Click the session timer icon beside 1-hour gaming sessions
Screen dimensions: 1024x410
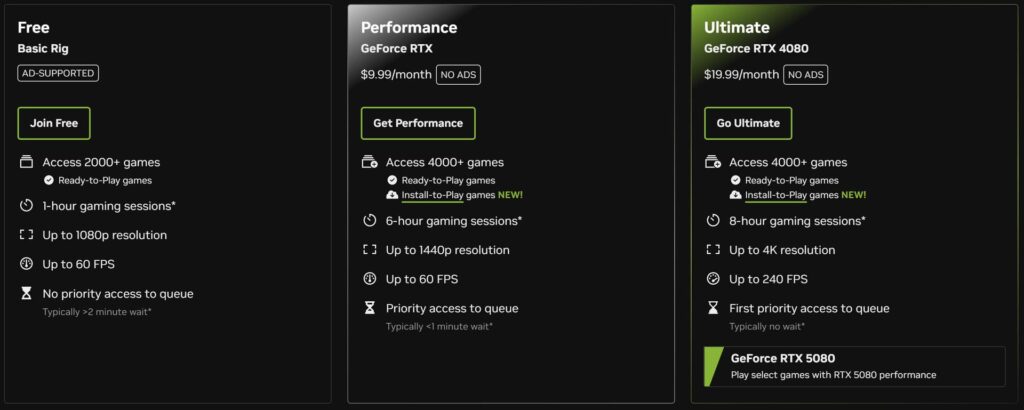click(x=27, y=206)
